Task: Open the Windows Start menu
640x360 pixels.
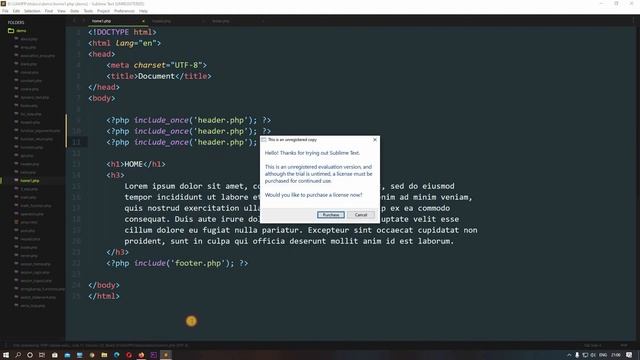Action: (6, 355)
